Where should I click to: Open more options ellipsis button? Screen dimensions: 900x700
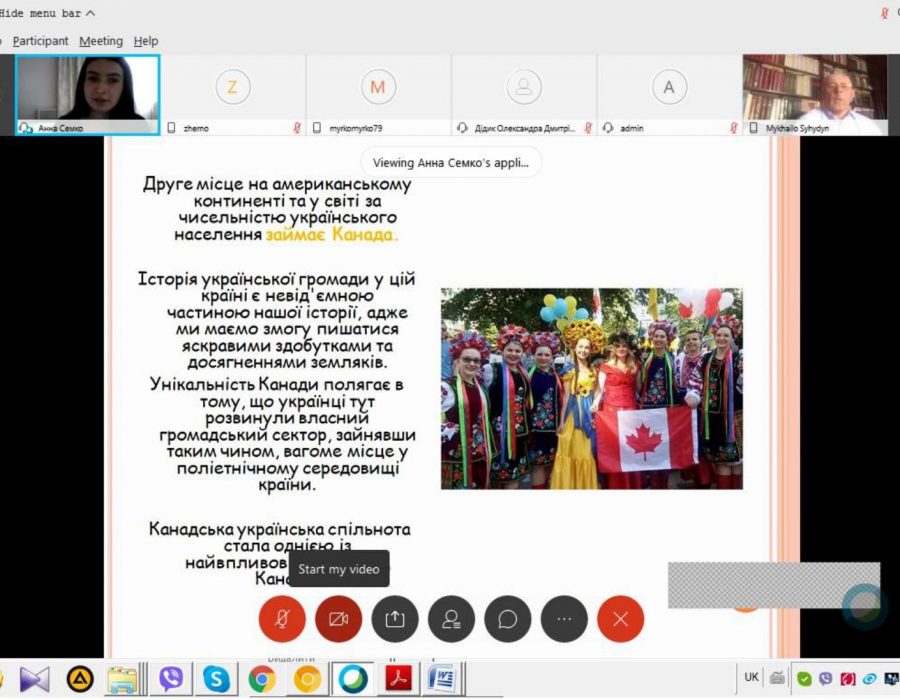[564, 619]
